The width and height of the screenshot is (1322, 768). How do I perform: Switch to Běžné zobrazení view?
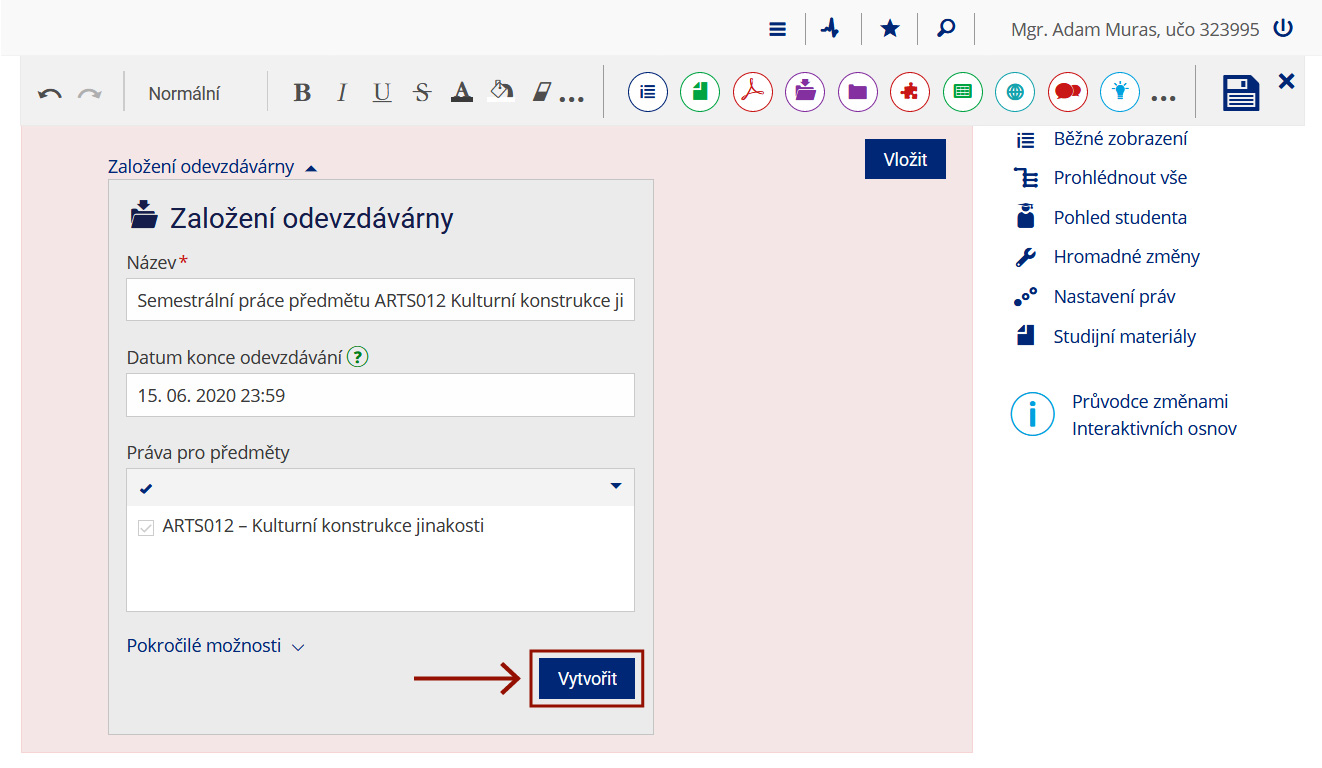pyautogui.click(x=1120, y=139)
